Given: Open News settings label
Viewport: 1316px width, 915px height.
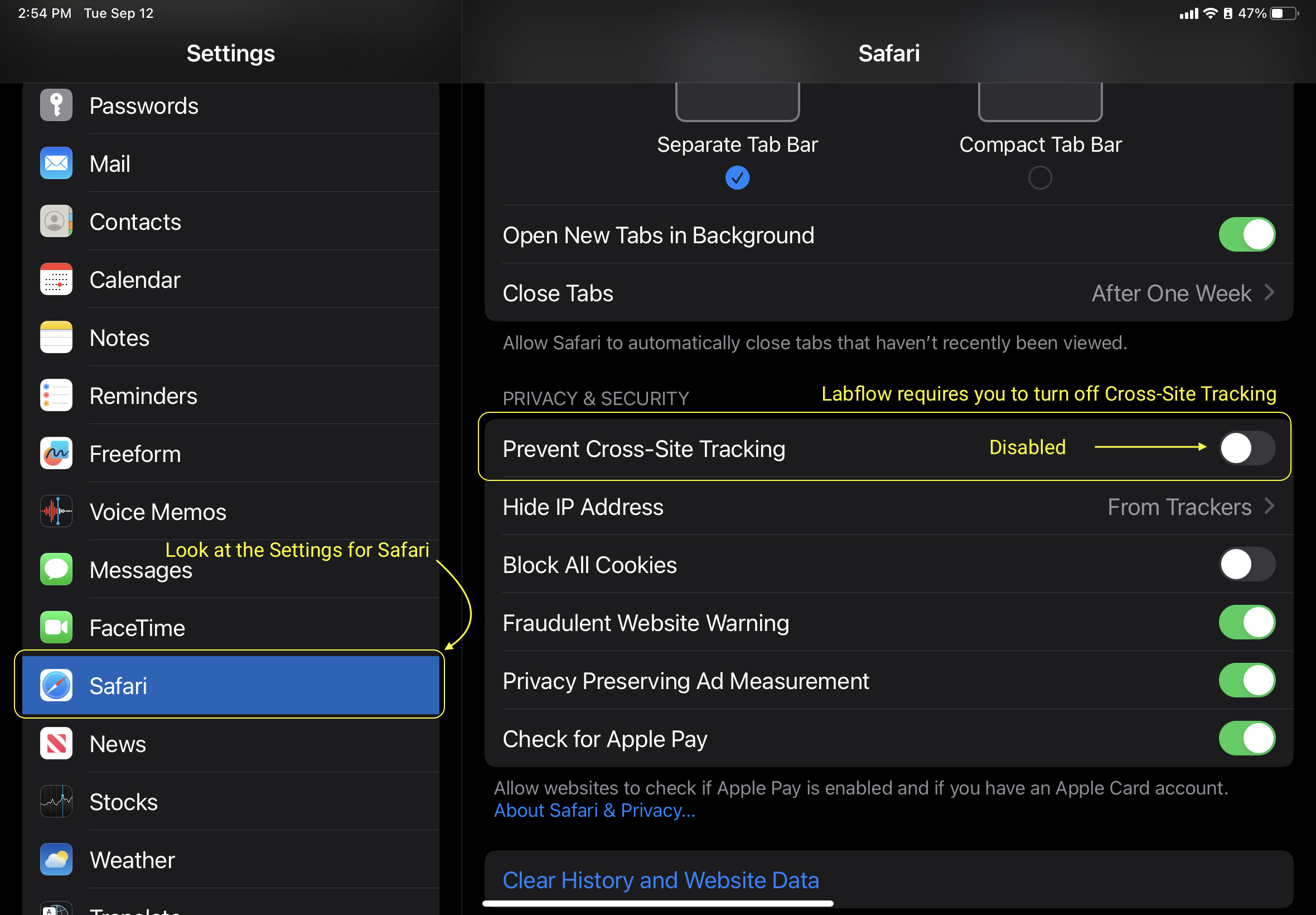Looking at the screenshot, I should 118,744.
